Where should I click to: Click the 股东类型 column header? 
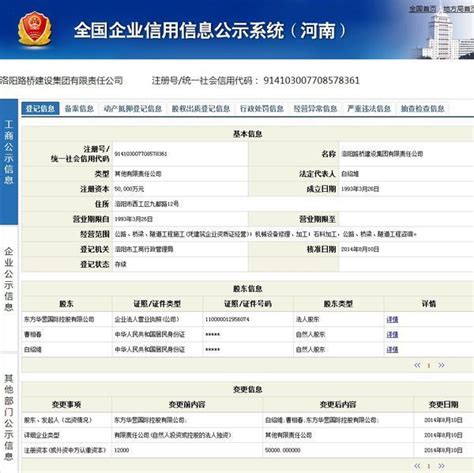[x=338, y=304]
